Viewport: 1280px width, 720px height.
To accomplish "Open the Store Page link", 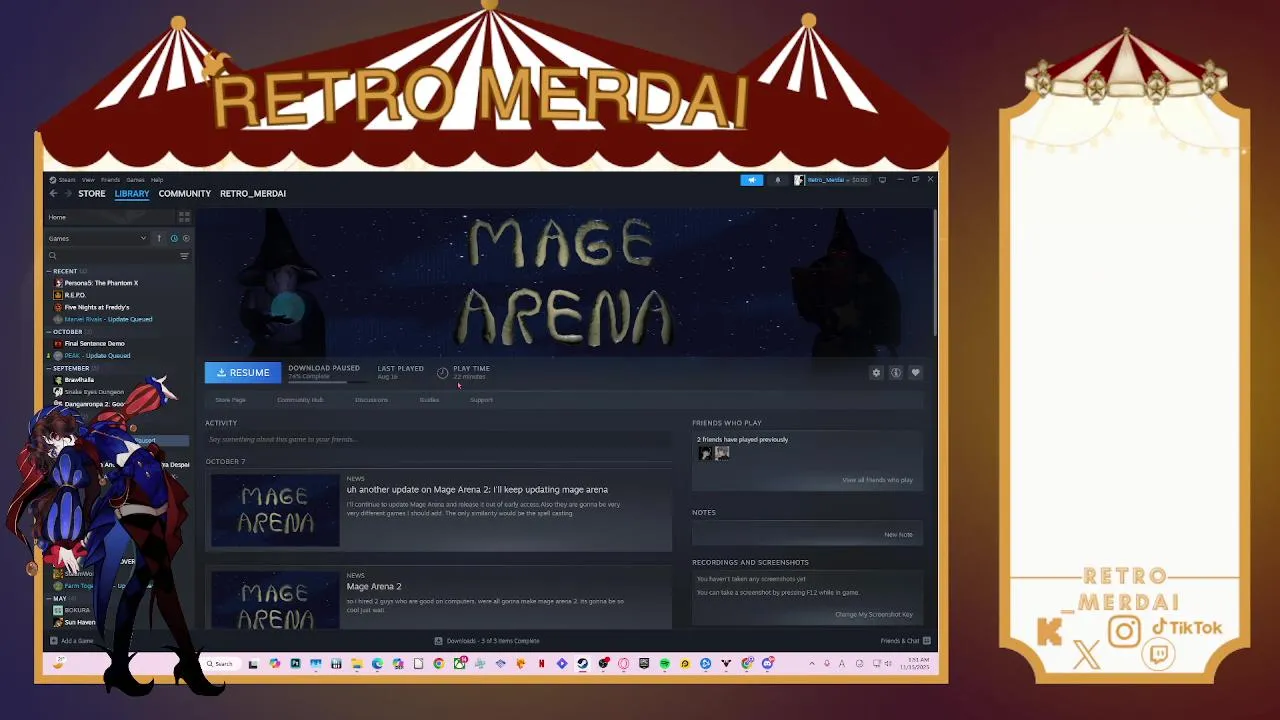I will coord(230,400).
